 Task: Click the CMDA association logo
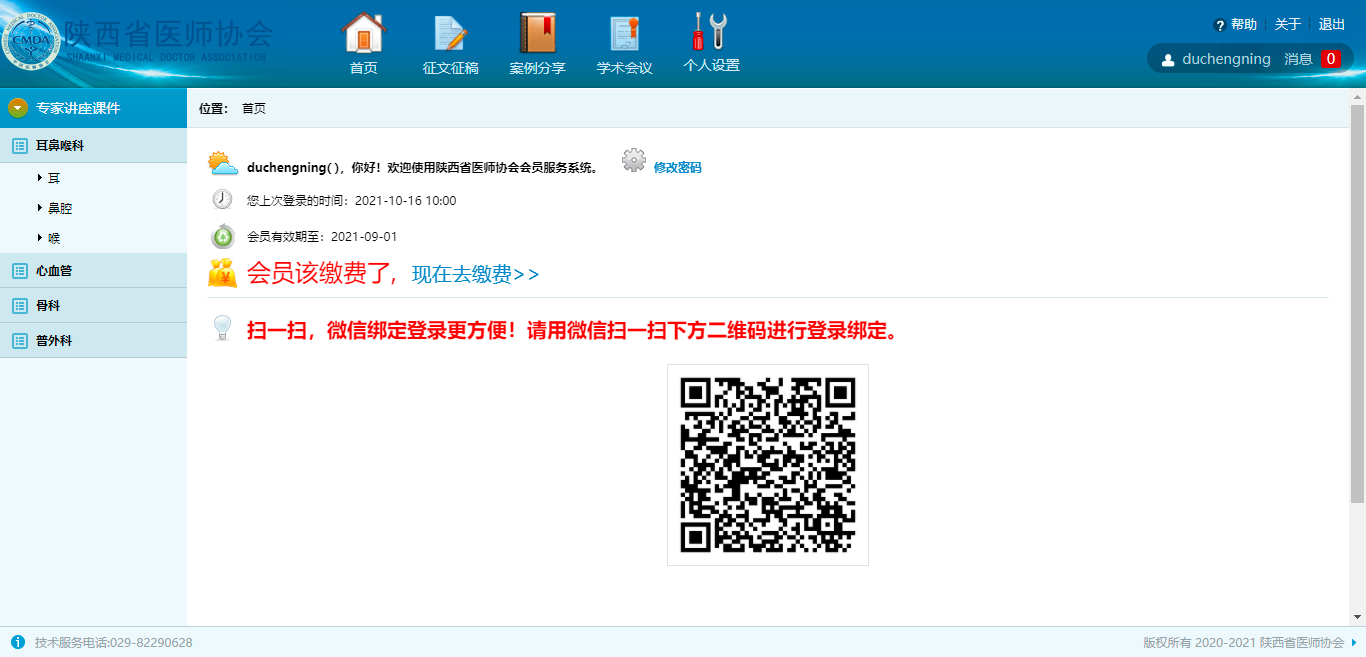(31, 40)
